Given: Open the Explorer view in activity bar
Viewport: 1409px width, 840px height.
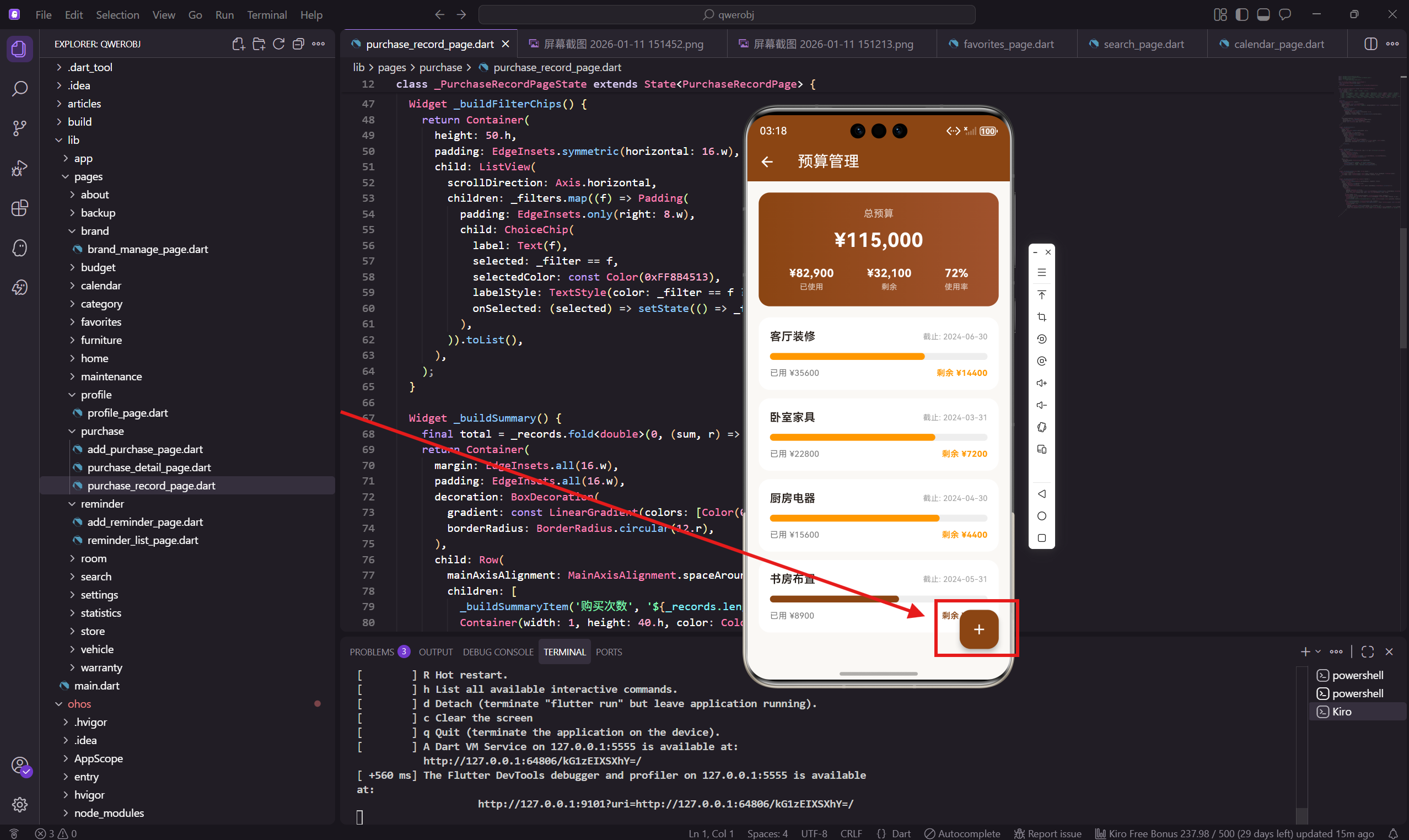Looking at the screenshot, I should tap(19, 49).
